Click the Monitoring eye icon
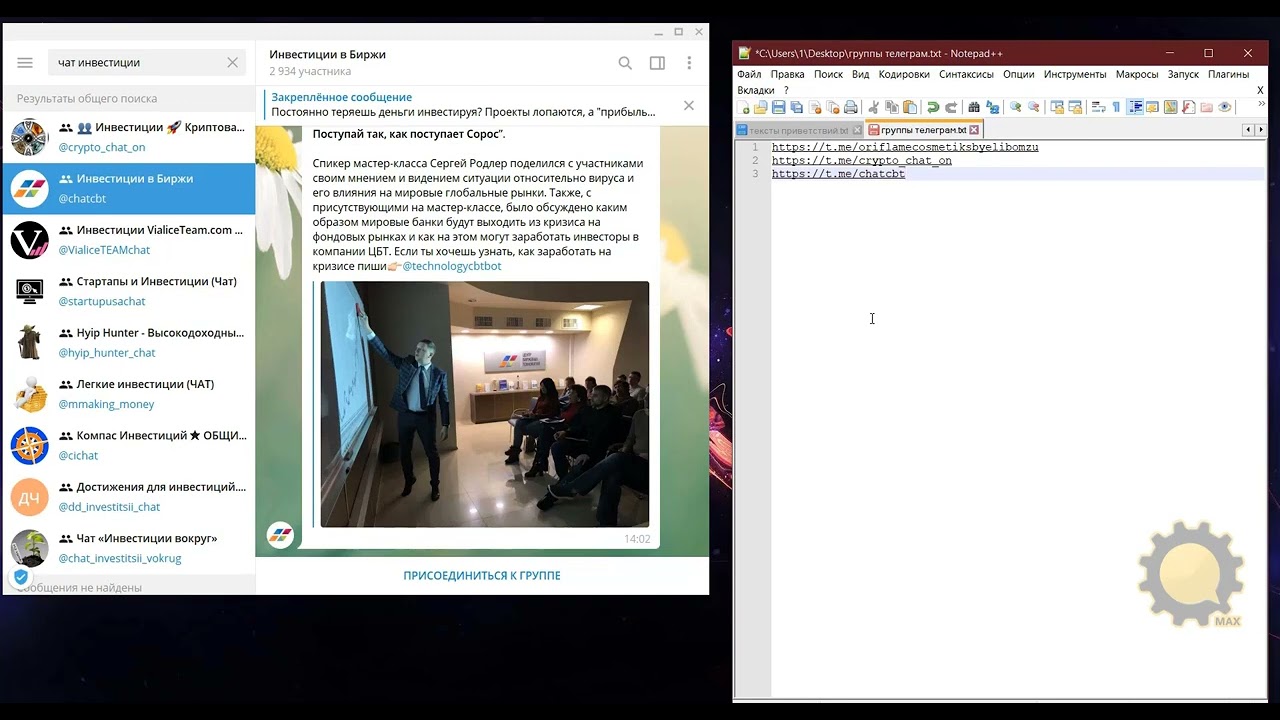This screenshot has height=720, width=1280. point(1224,107)
